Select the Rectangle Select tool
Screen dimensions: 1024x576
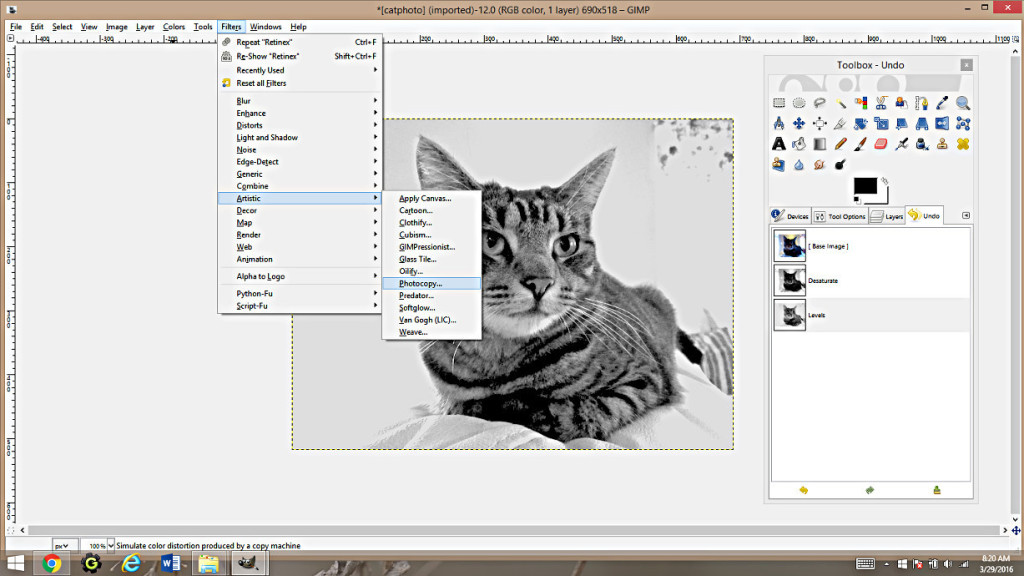pyautogui.click(x=779, y=103)
